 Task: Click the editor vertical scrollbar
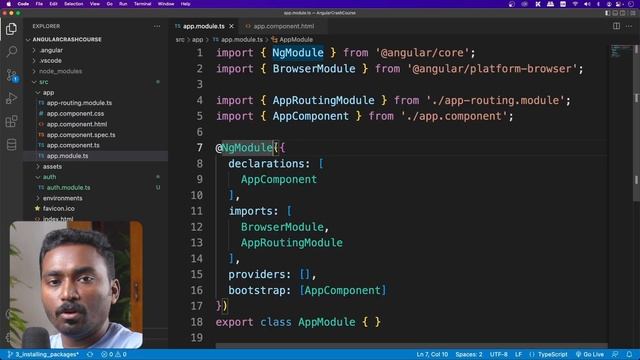pyautogui.click(x=636, y=122)
